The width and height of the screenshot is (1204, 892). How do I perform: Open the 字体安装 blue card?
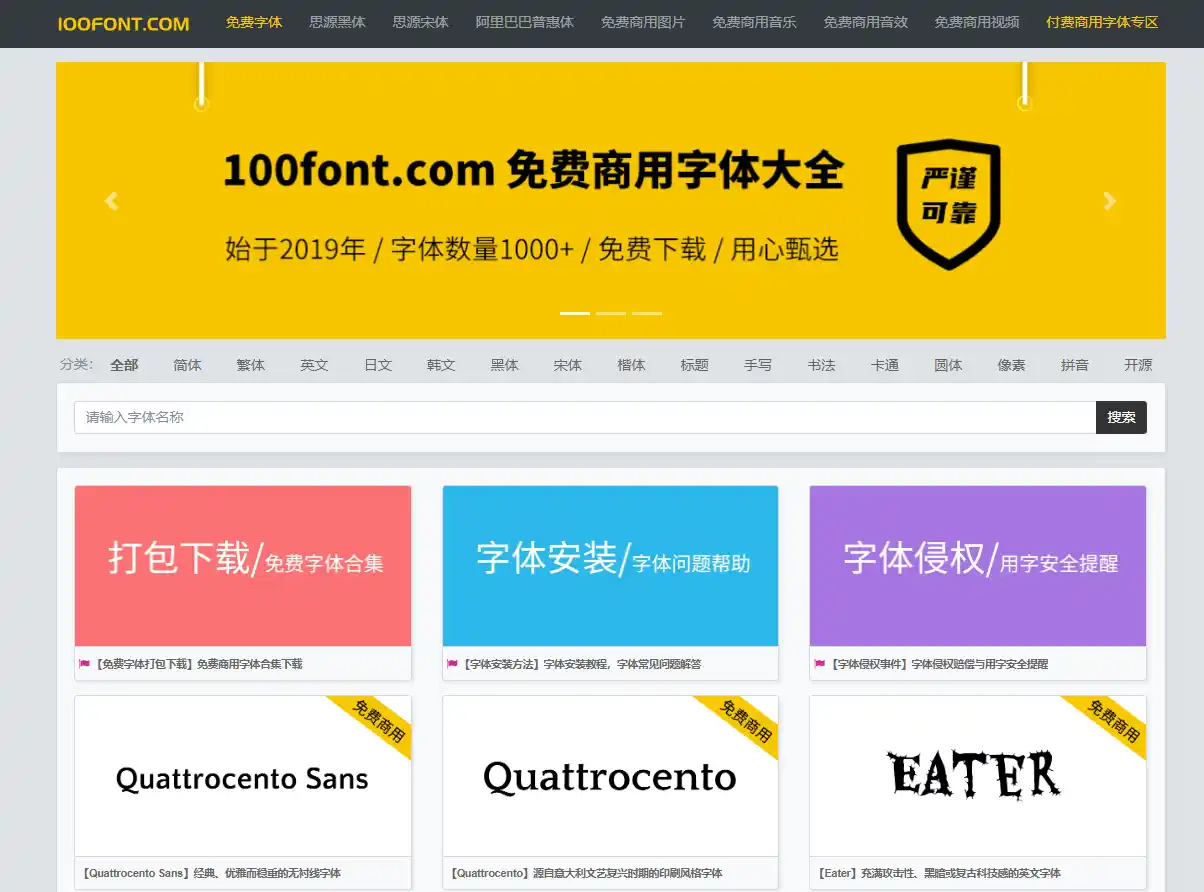(x=610, y=566)
